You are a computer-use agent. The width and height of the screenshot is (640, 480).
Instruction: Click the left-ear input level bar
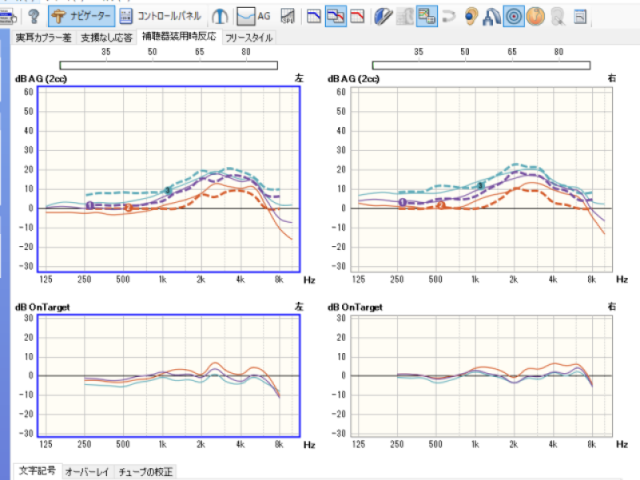[x=166, y=65]
